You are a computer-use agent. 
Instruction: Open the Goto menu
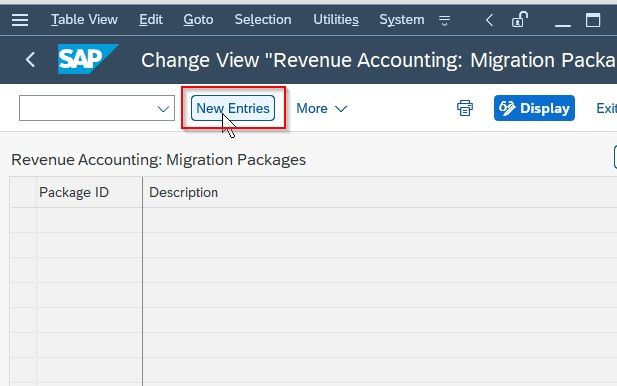[198, 20]
